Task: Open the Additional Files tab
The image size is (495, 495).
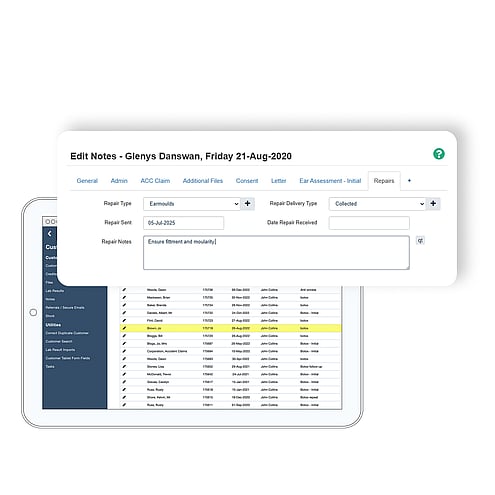Action: pyautogui.click(x=203, y=181)
